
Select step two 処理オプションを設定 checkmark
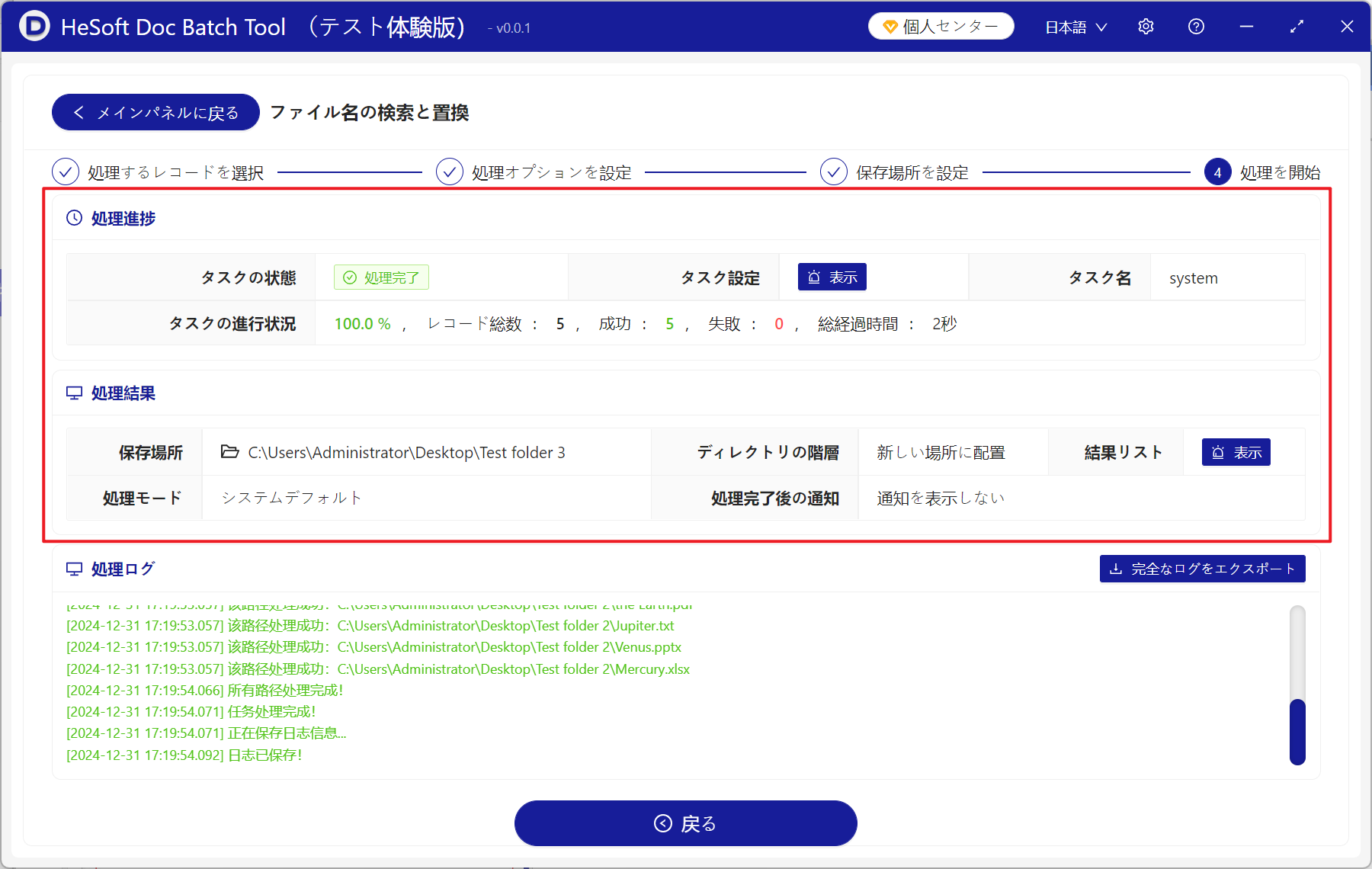click(450, 172)
